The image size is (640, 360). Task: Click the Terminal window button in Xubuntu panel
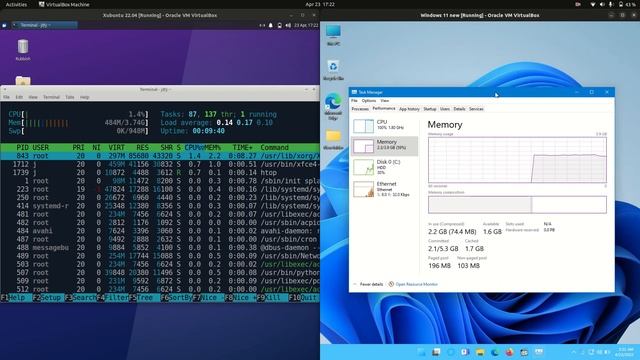point(44,25)
